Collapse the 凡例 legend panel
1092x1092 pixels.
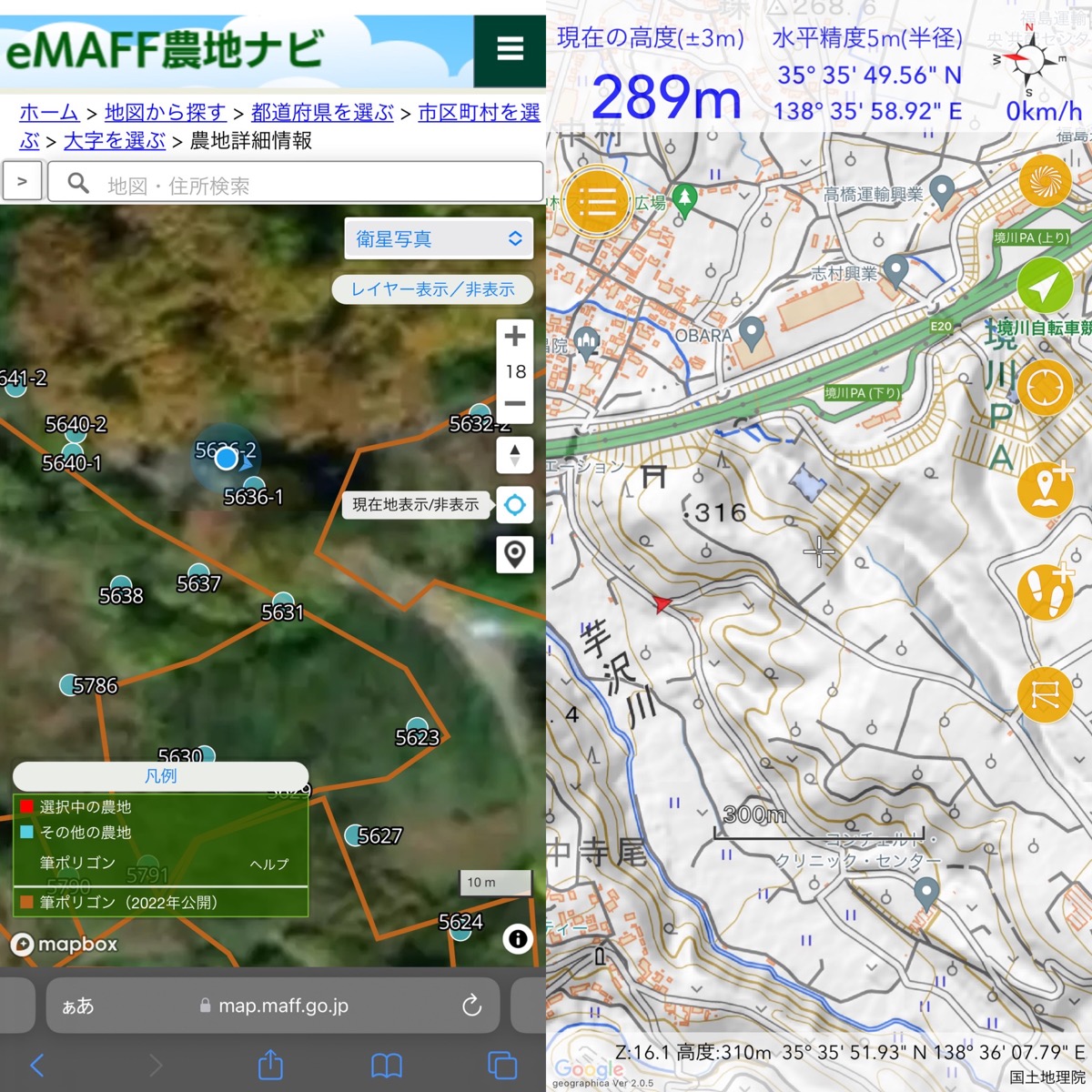(161, 776)
